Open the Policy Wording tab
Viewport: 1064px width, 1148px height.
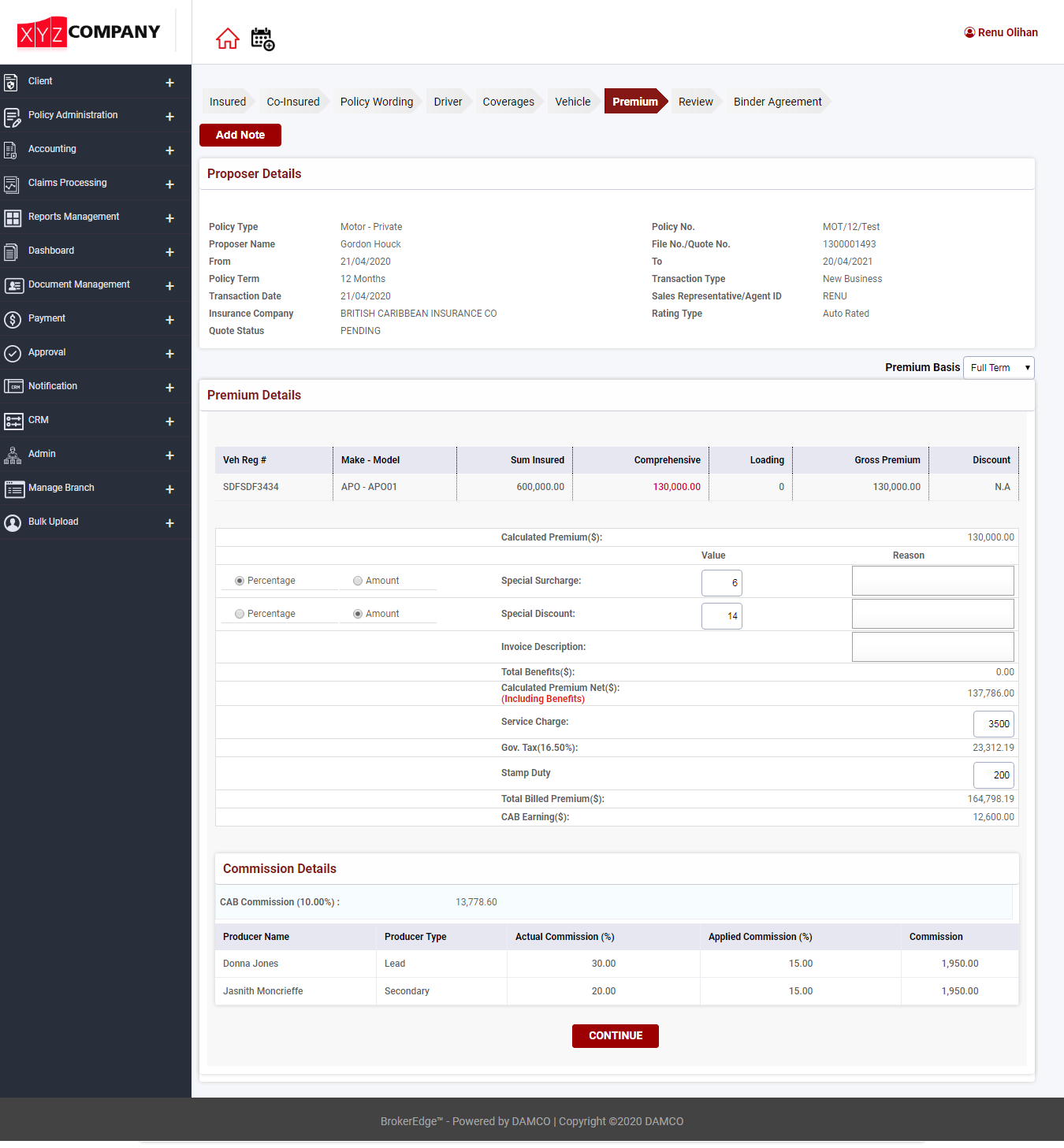pyautogui.click(x=377, y=102)
